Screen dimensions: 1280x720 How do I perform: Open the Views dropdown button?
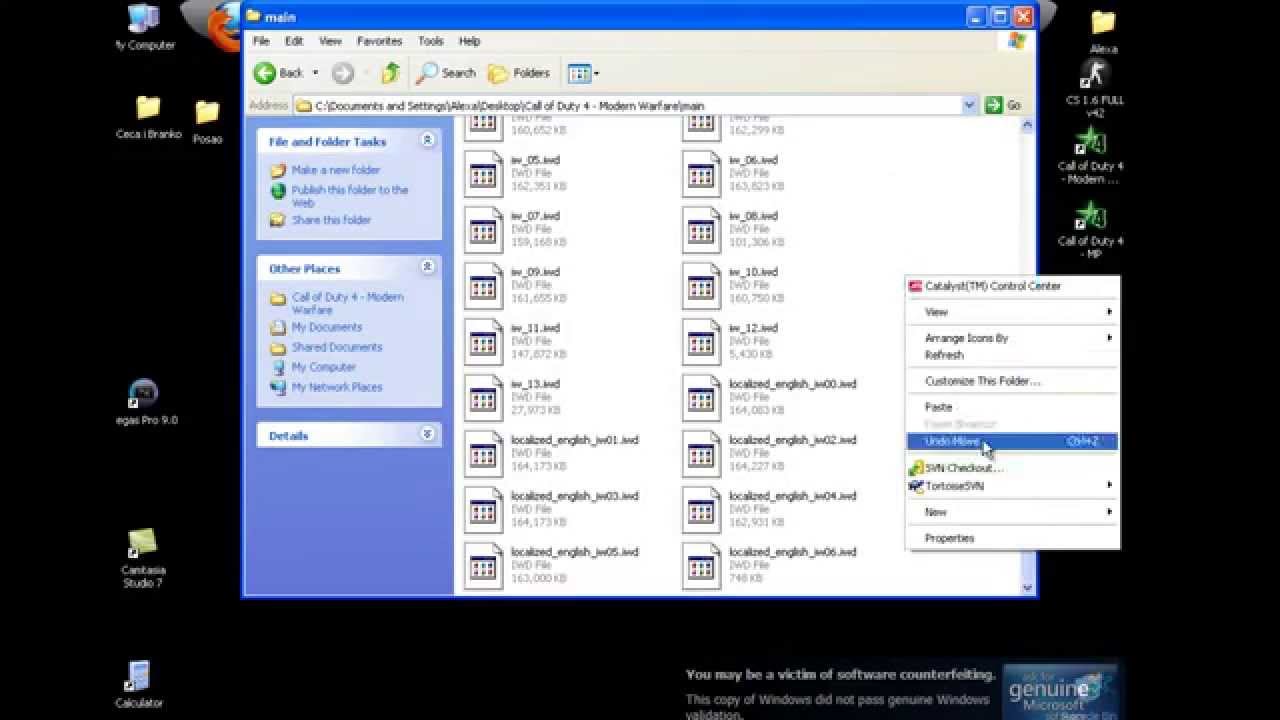click(583, 73)
